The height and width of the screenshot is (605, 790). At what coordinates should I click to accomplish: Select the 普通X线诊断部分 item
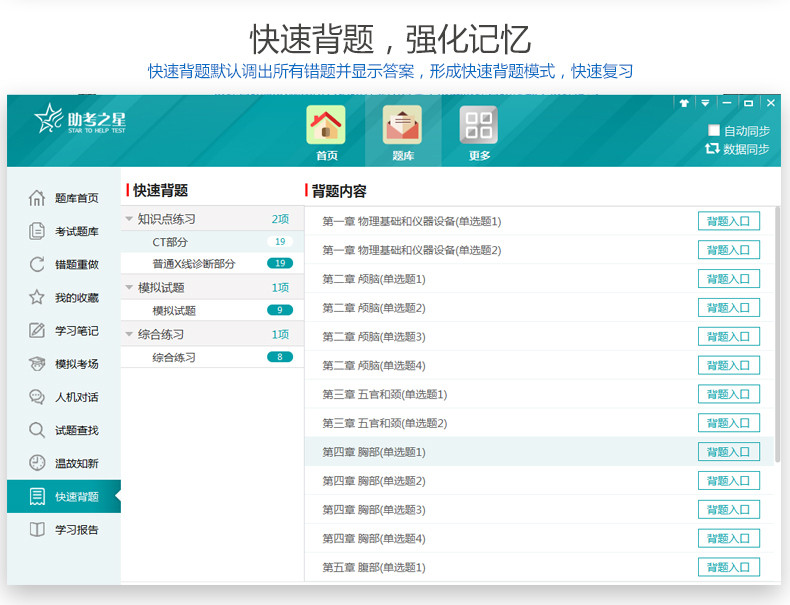pos(213,263)
